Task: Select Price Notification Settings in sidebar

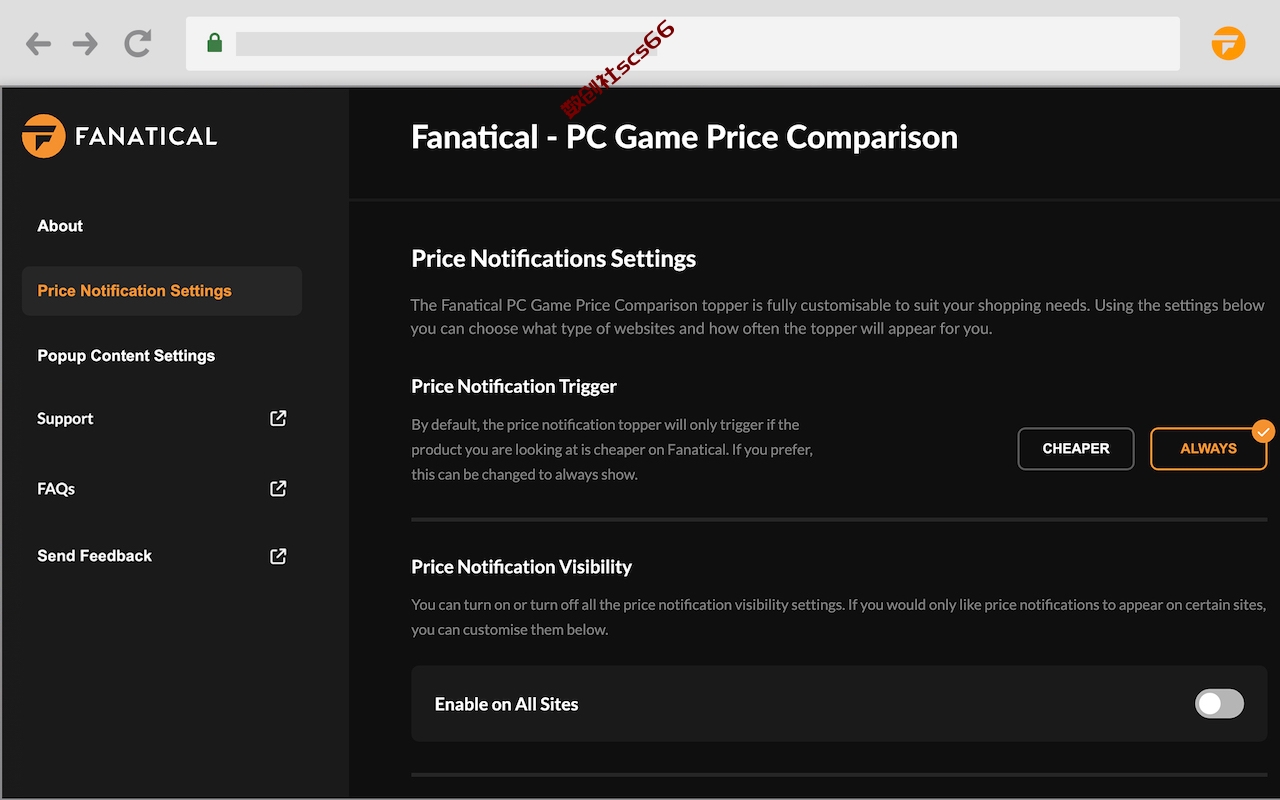Action: click(x=162, y=291)
